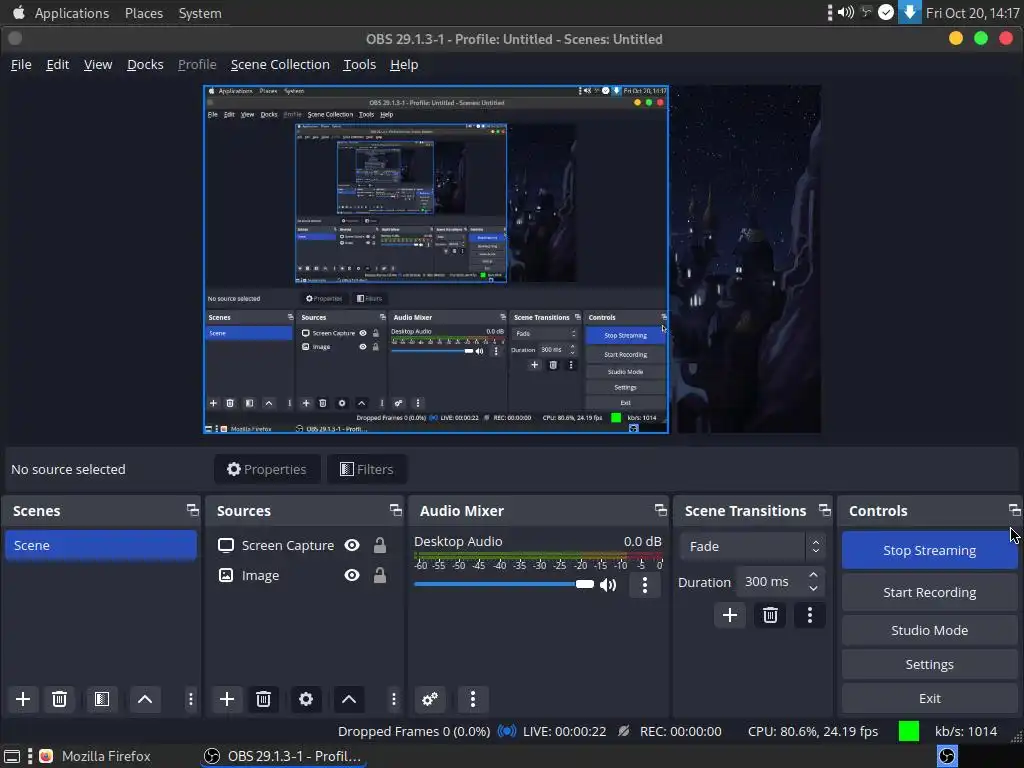Open Sources dock overflow three-dot menu
1024x768 pixels.
pos(394,699)
